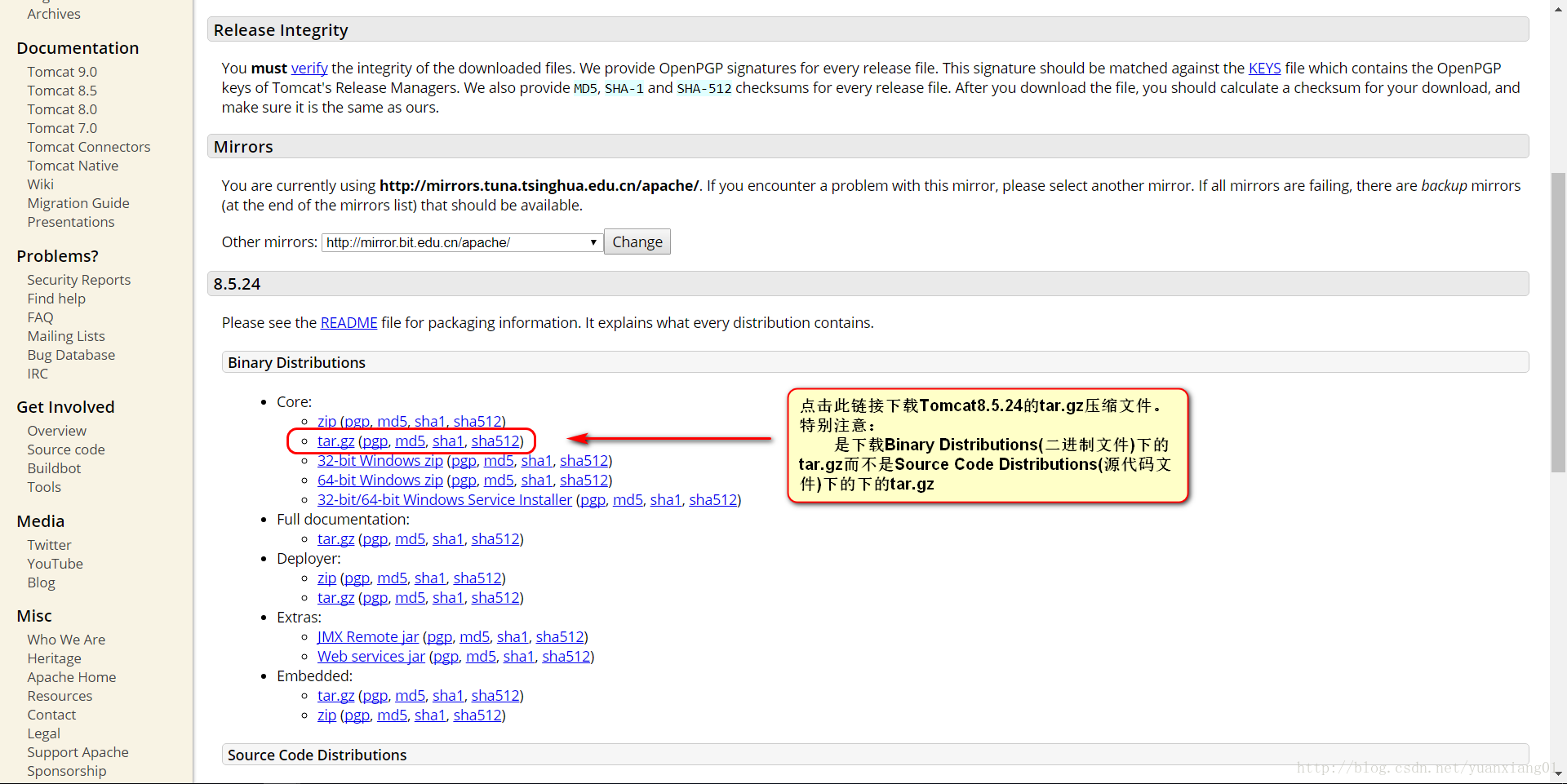1567x784 pixels.
Task: Download 32-bit Windows zip
Action: 380,461
